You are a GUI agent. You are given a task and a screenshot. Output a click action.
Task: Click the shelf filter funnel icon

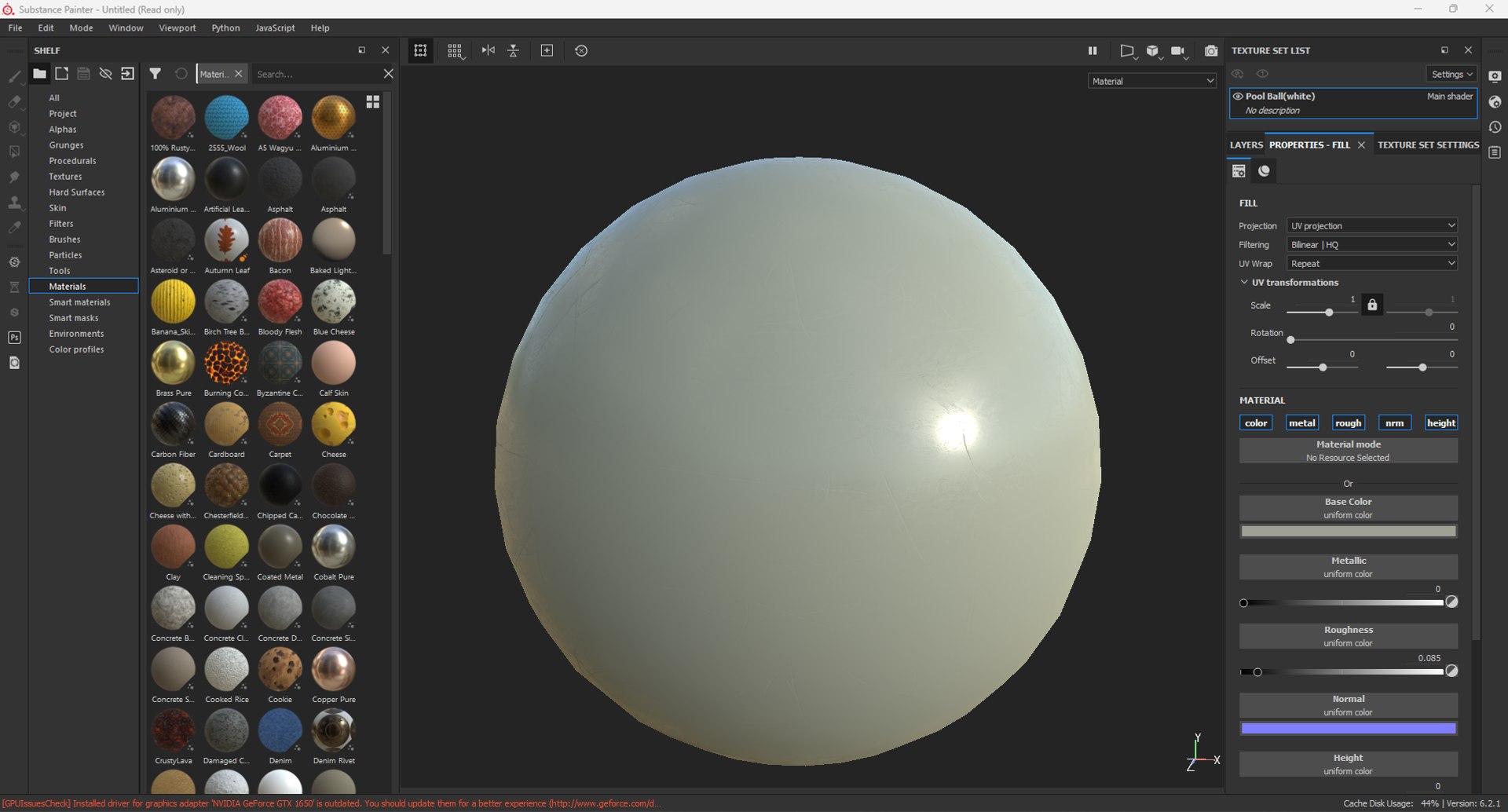[156, 74]
